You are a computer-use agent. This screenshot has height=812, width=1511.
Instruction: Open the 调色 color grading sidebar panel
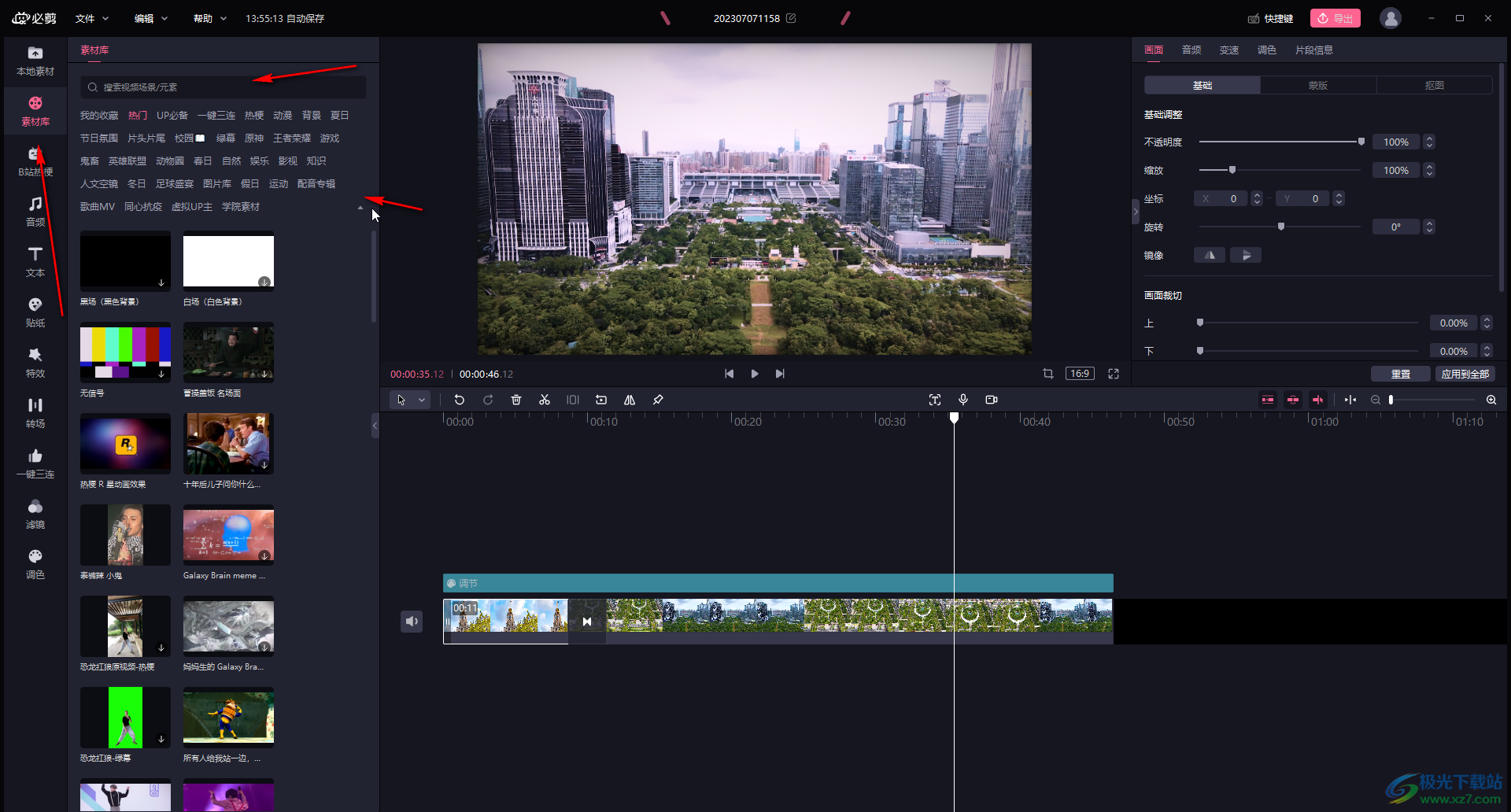click(35, 564)
